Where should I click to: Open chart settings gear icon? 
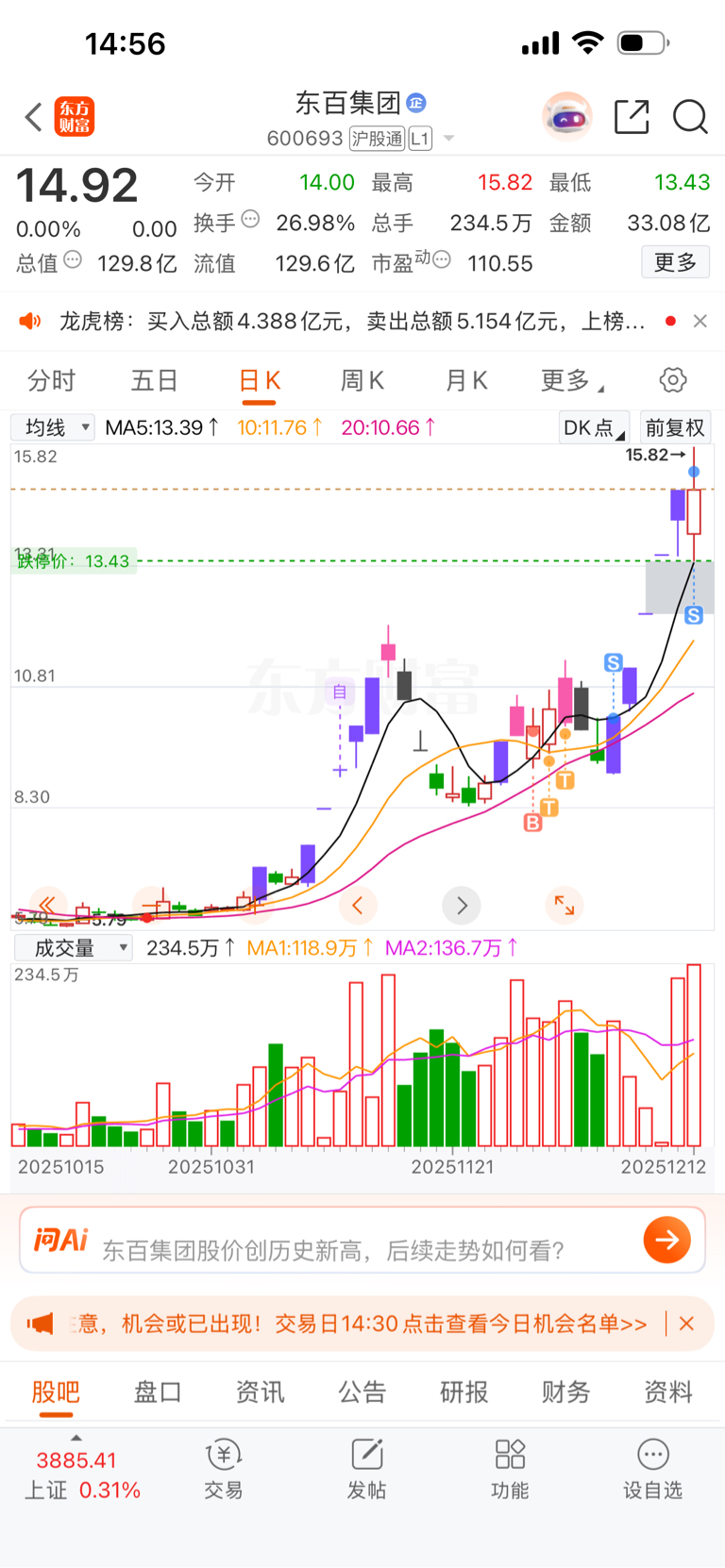tap(673, 380)
